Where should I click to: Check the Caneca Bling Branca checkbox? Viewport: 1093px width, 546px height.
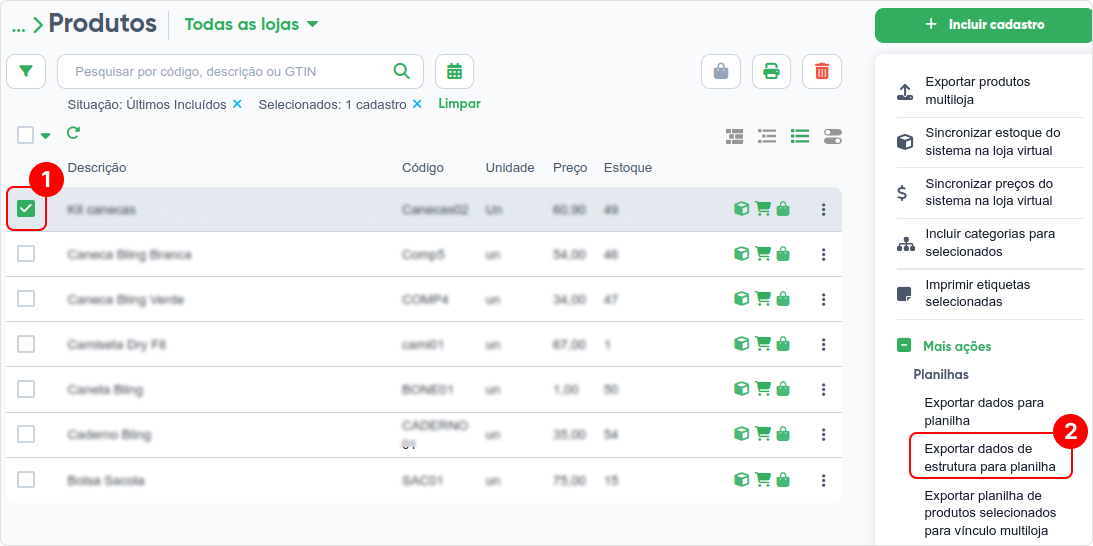pos(26,254)
